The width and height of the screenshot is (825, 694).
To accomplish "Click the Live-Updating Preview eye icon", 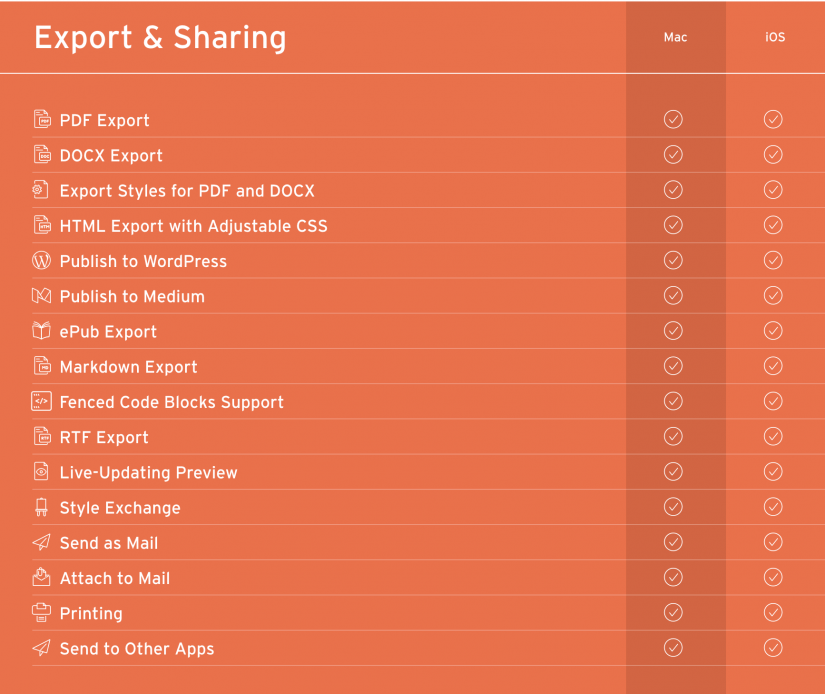I will [42, 471].
